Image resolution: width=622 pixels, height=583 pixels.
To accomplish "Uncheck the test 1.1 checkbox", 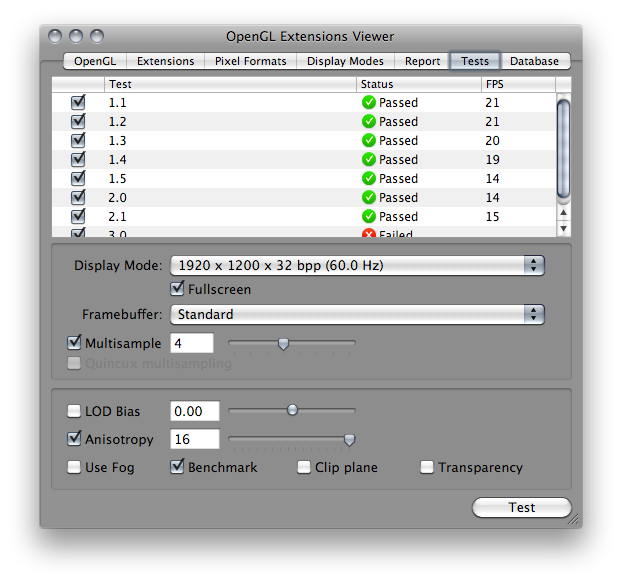I will 78,102.
